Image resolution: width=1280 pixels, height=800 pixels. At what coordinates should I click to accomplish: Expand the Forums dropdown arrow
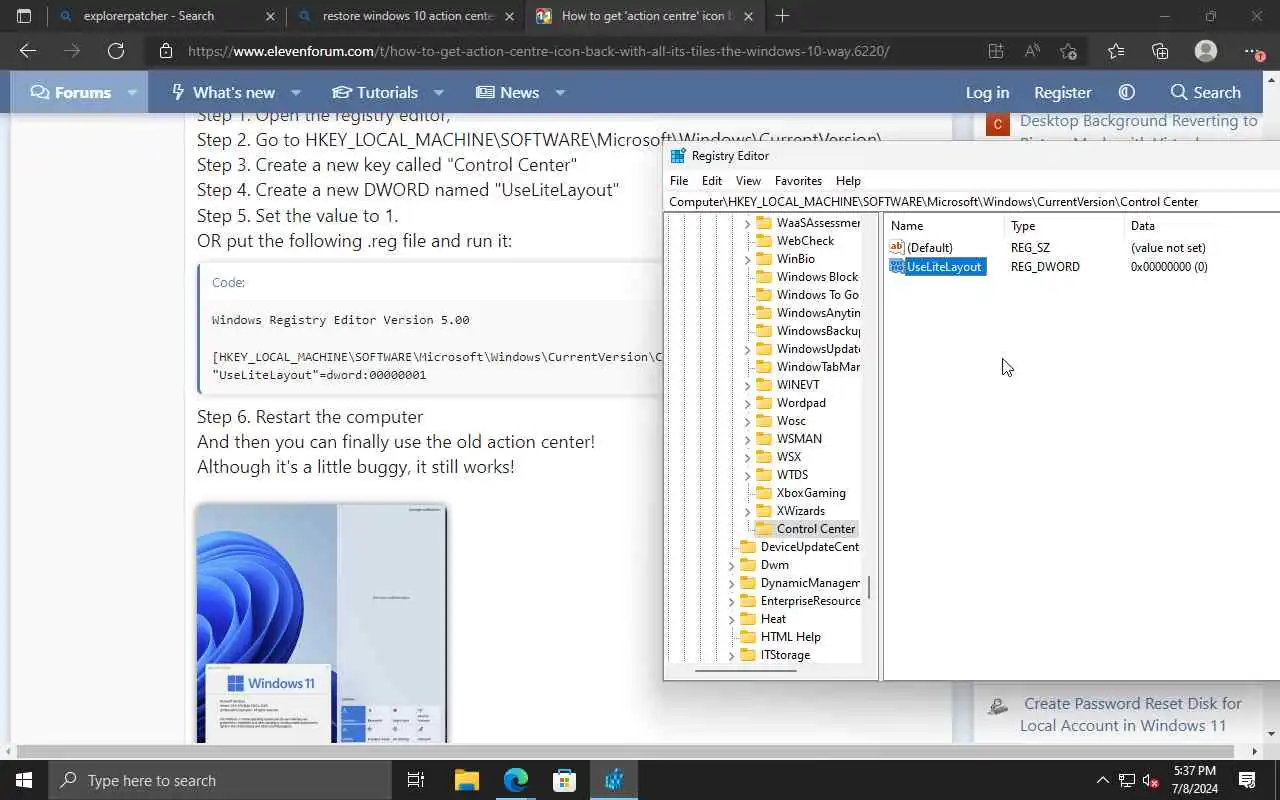132,92
